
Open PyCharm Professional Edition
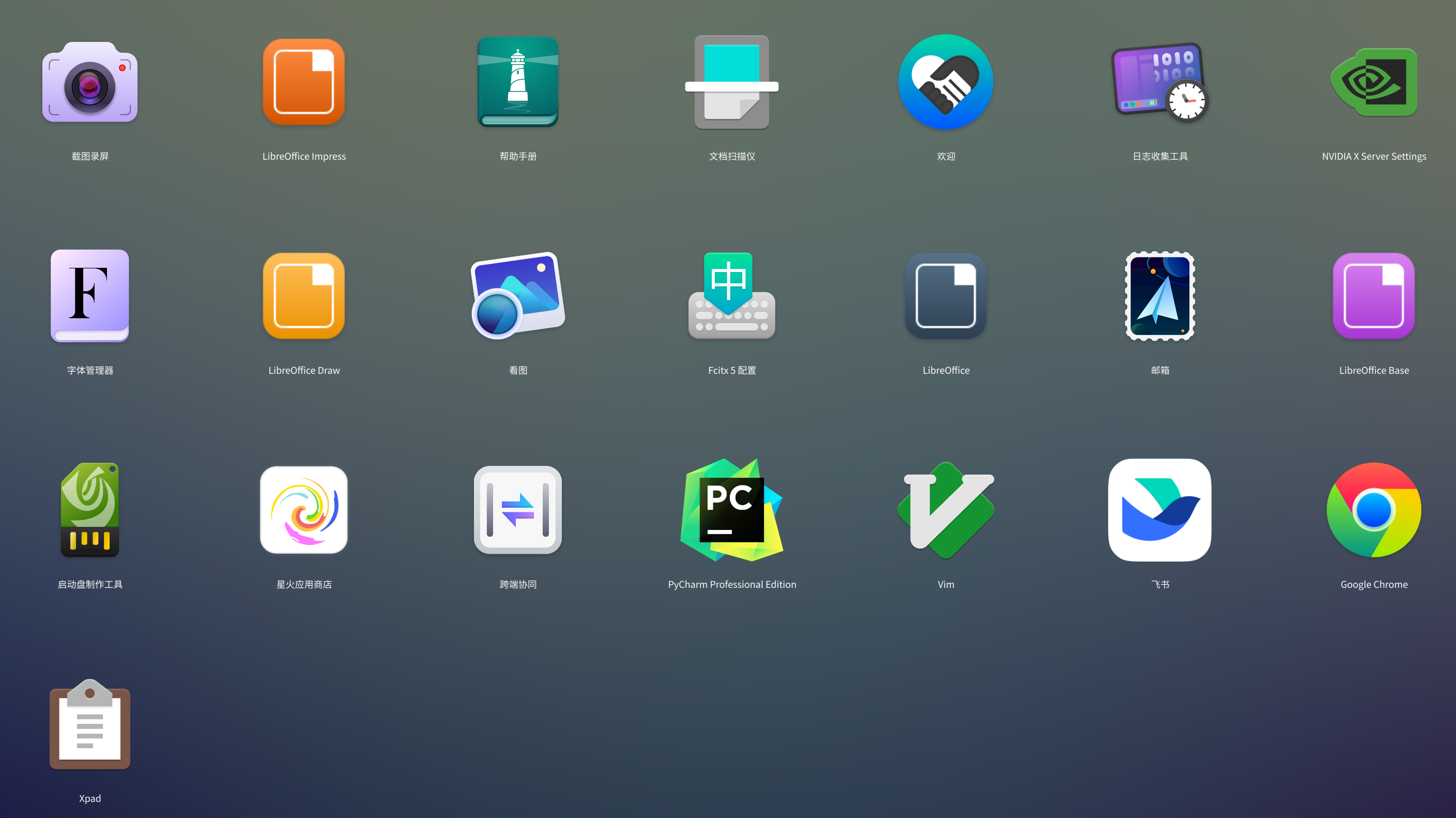(x=732, y=510)
